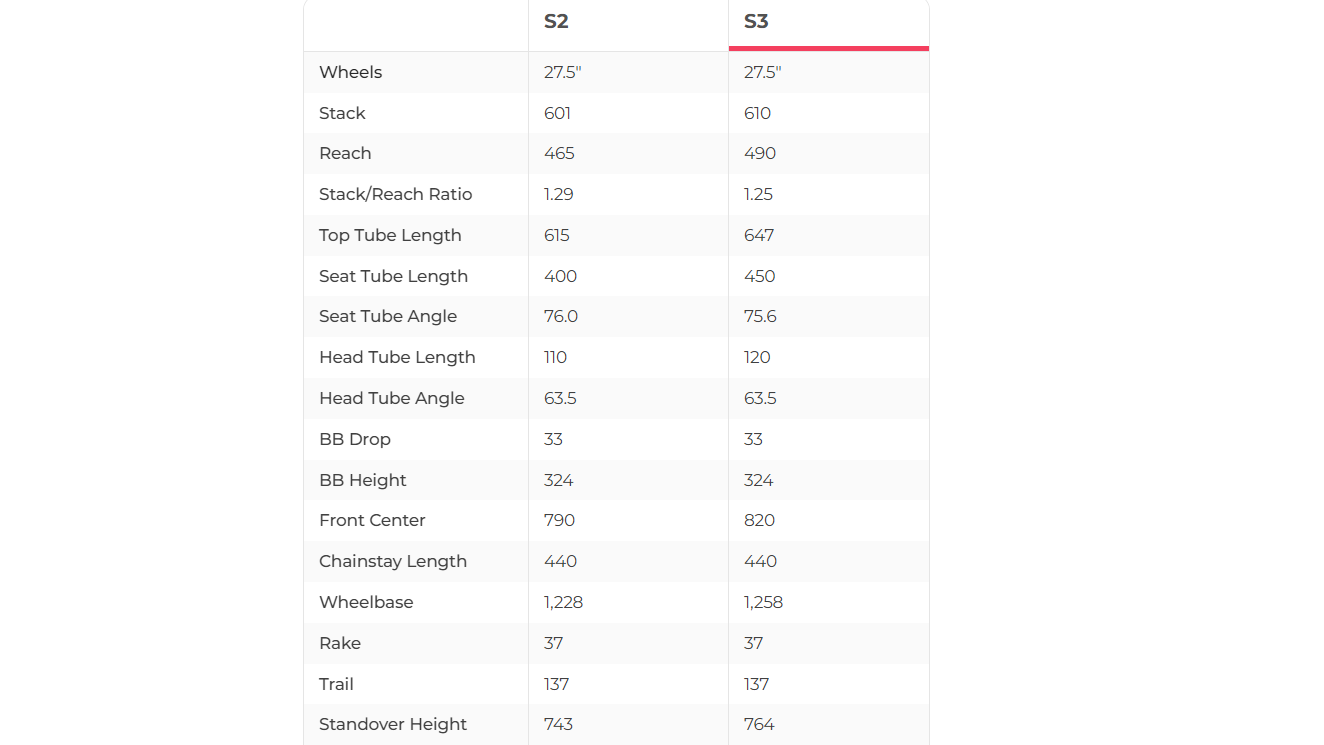Click the S3 Reach value 490

tap(760, 153)
